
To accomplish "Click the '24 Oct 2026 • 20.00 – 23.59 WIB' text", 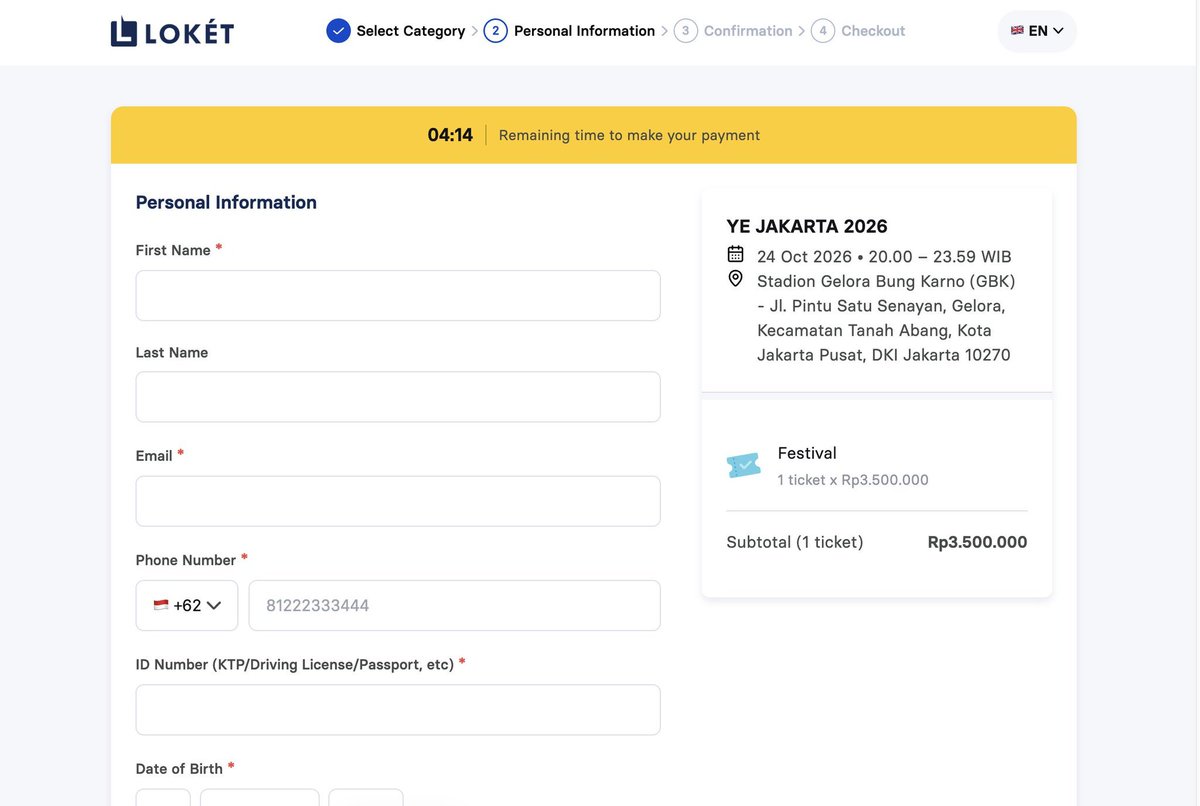I will (x=884, y=256).
